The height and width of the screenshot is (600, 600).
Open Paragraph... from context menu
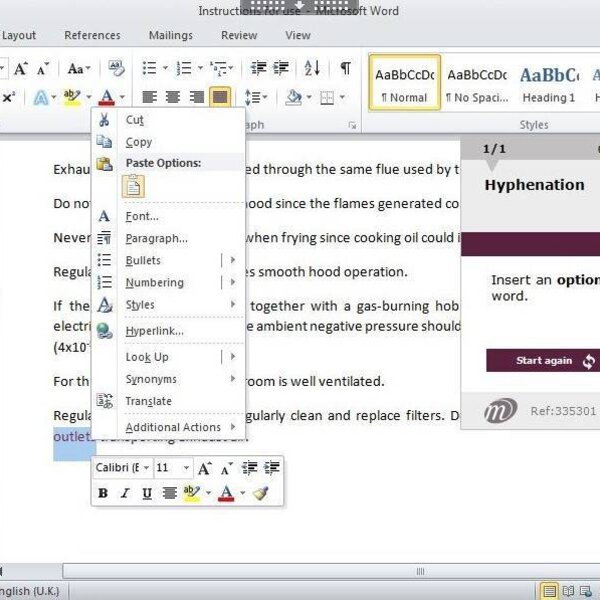click(168, 238)
